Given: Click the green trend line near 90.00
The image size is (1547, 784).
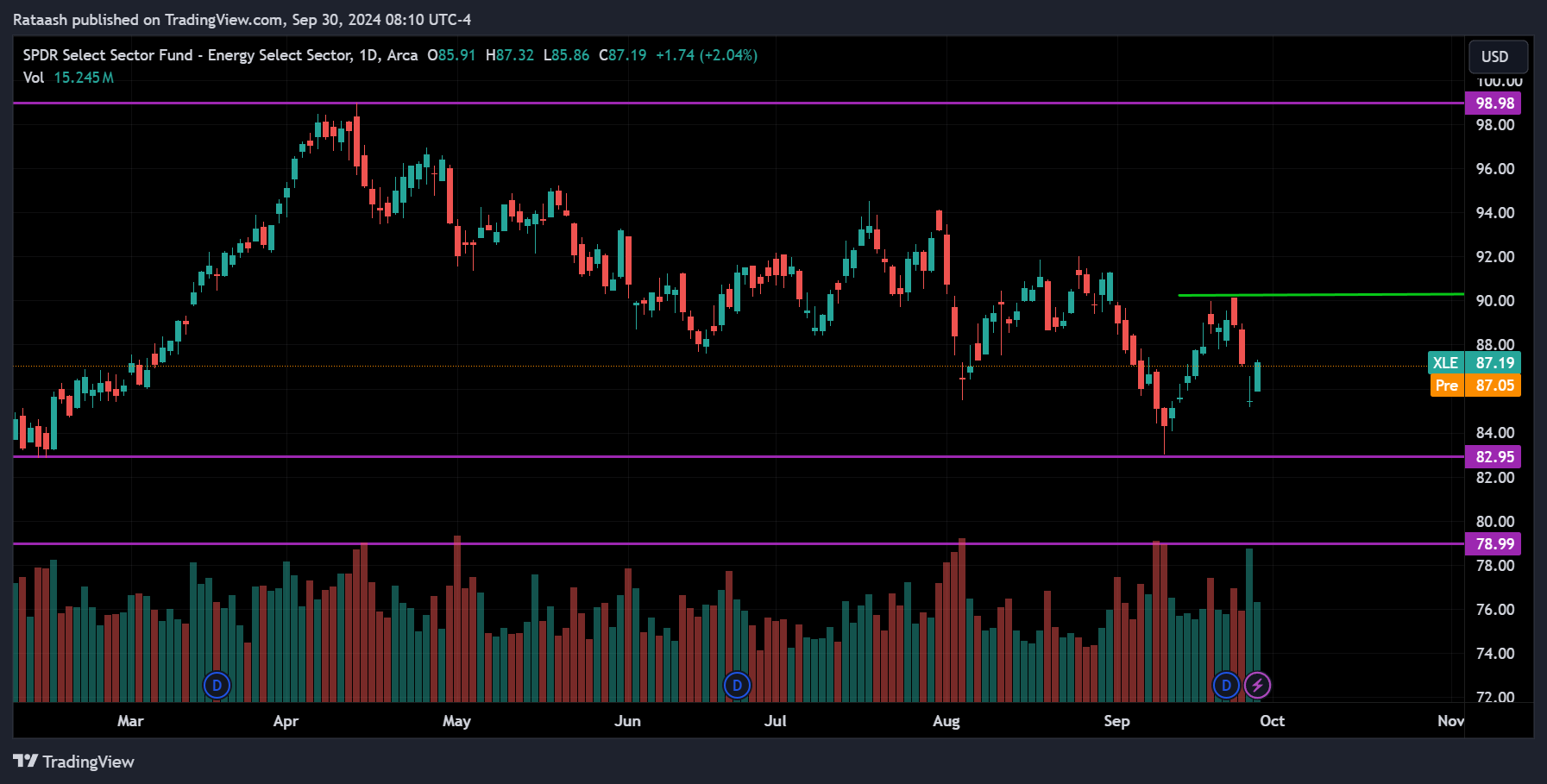Looking at the screenshot, I should click(1320, 295).
